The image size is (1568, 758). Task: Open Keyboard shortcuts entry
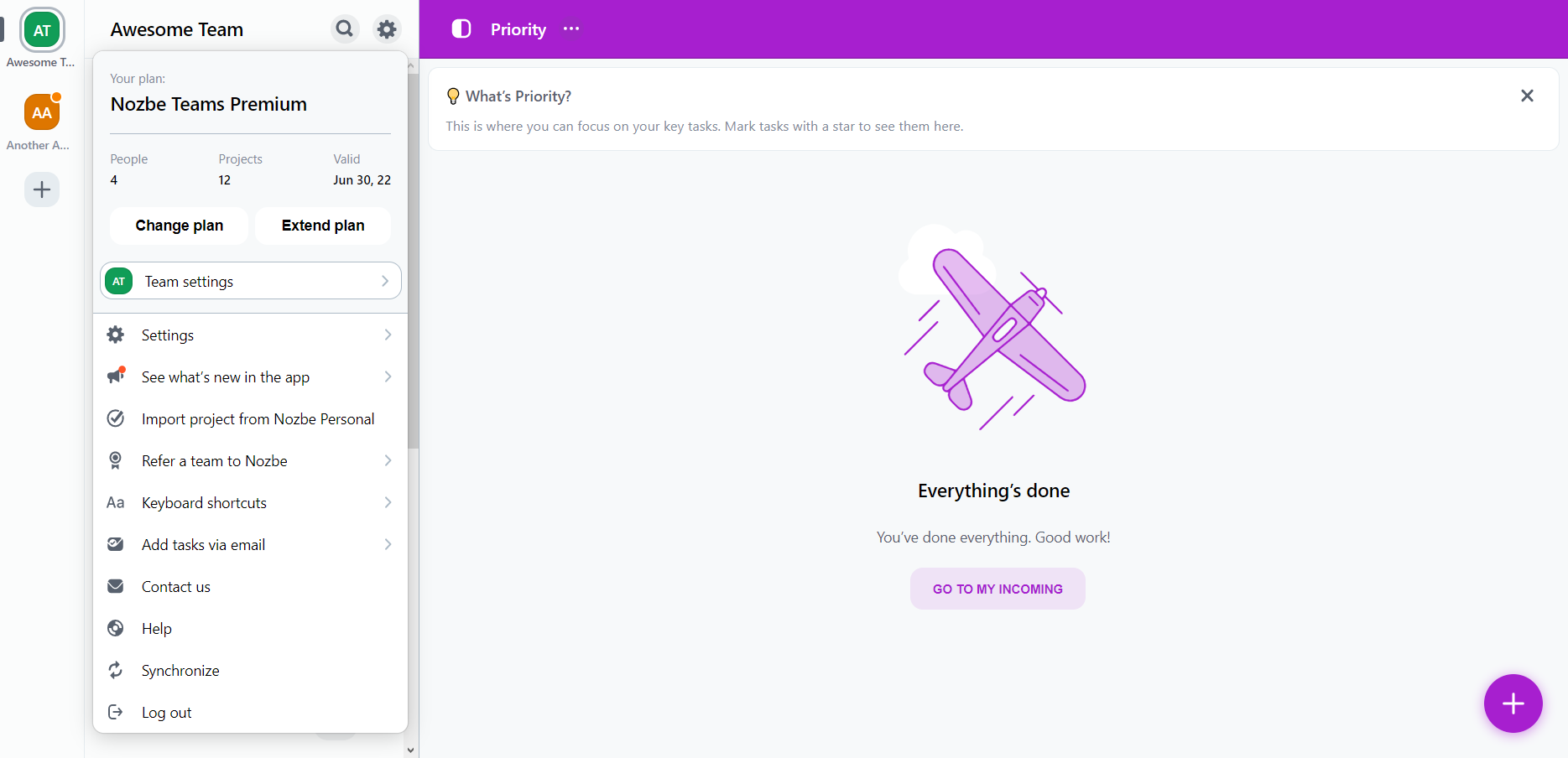[x=250, y=502]
